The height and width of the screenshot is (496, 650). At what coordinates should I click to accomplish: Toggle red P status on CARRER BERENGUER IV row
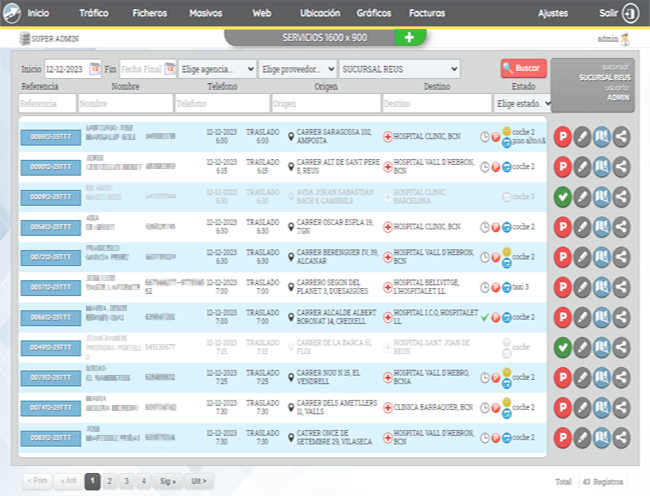click(x=563, y=257)
